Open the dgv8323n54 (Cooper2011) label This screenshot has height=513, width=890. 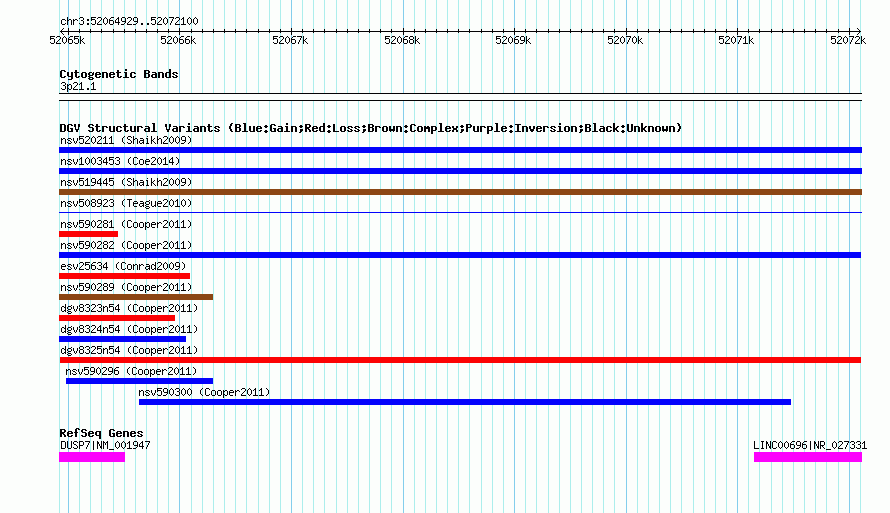(x=129, y=308)
